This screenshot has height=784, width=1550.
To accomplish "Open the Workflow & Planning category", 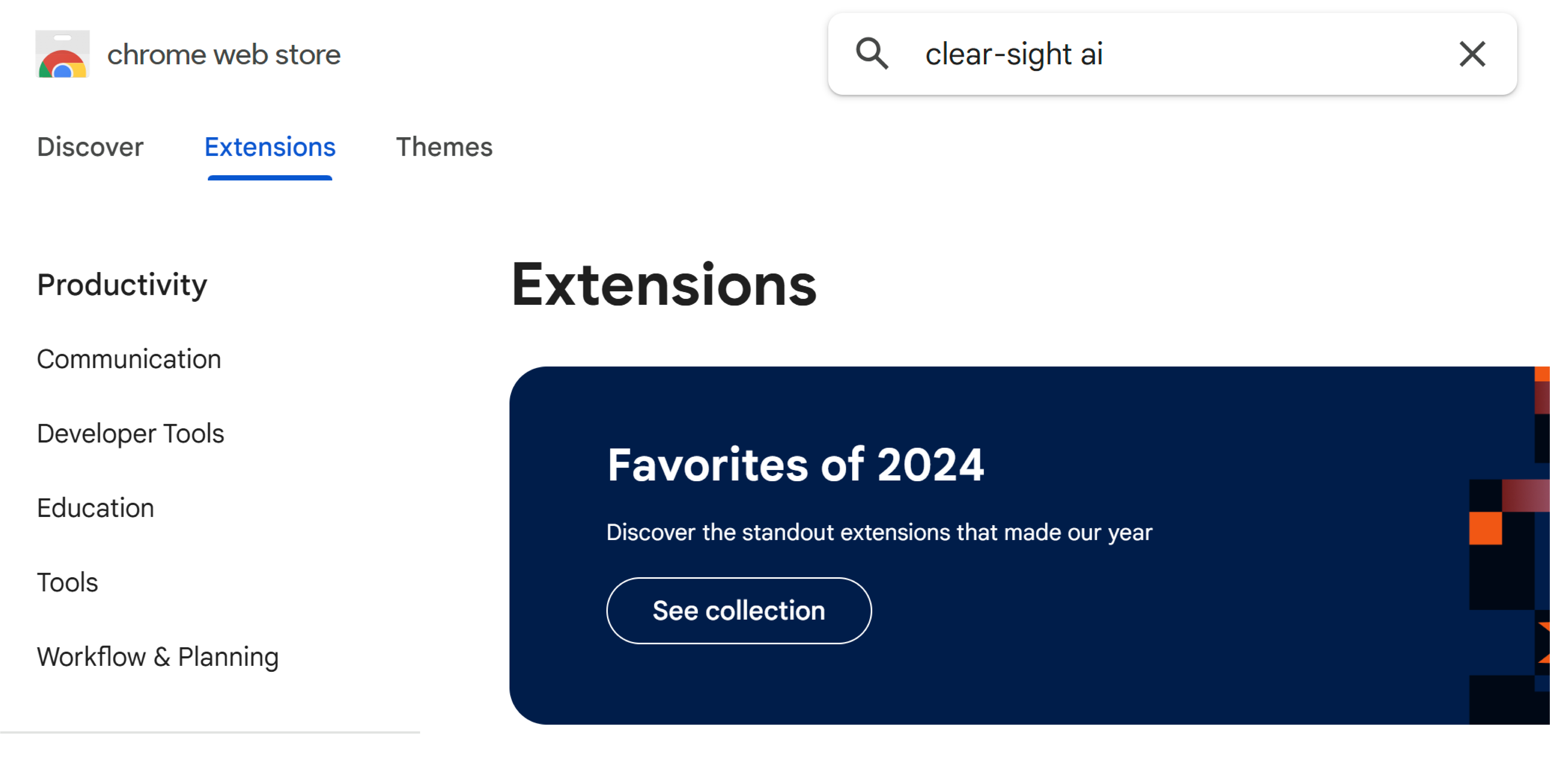I will tap(157, 657).
